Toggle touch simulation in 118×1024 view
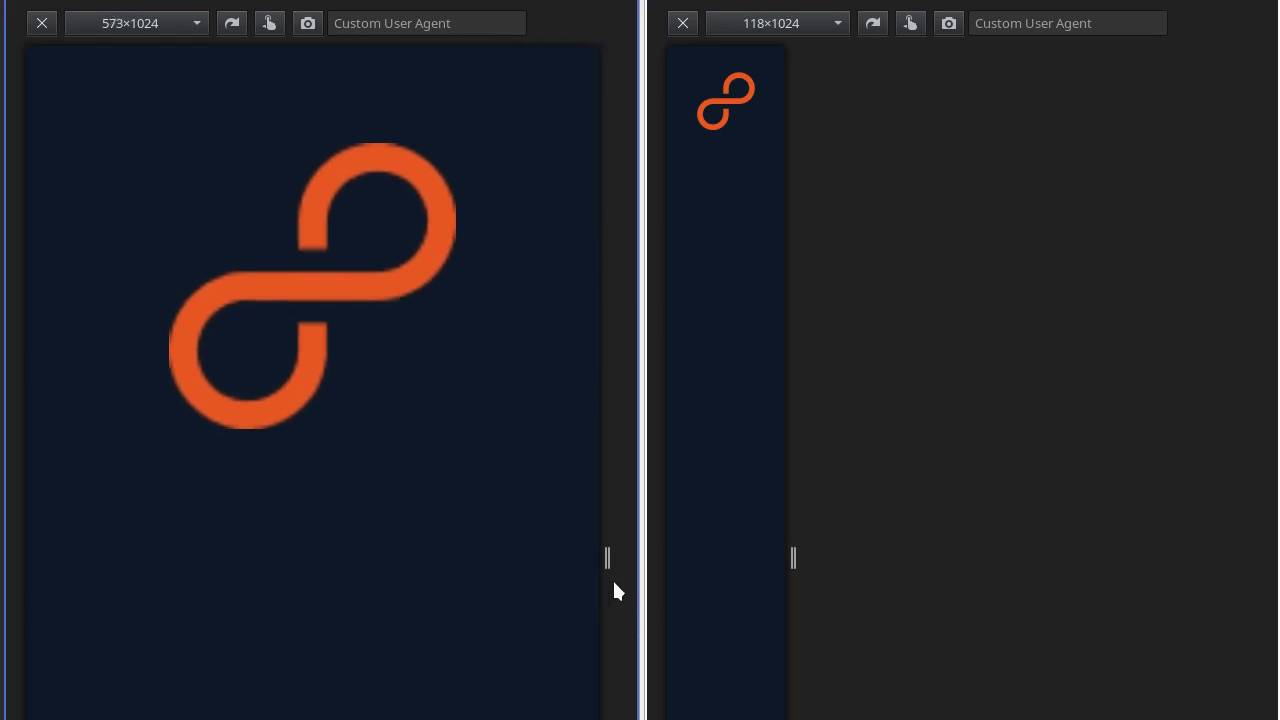Image resolution: width=1280 pixels, height=720 pixels. [x=910, y=23]
